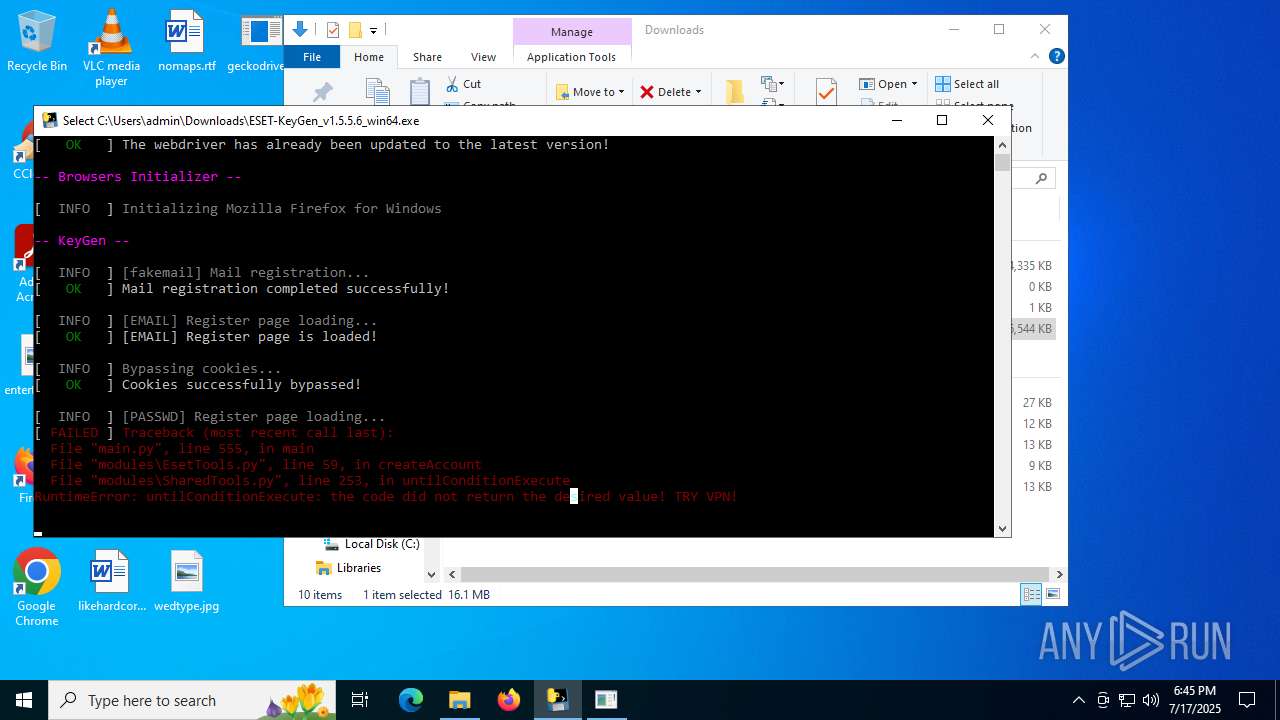Viewport: 1280px width, 720px height.
Task: Click taskbar search box
Action: pyautogui.click(x=192, y=700)
